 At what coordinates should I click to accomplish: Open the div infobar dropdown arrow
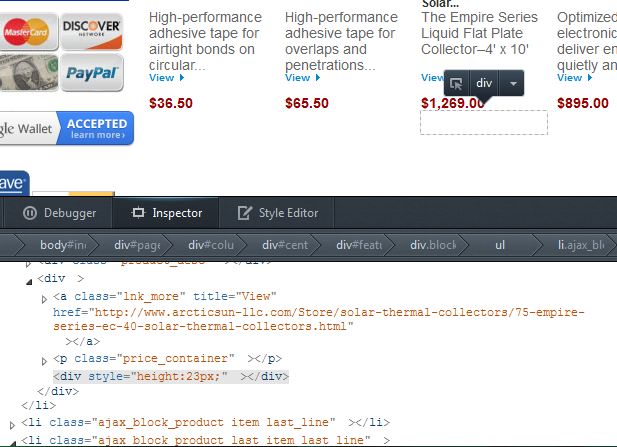512,83
